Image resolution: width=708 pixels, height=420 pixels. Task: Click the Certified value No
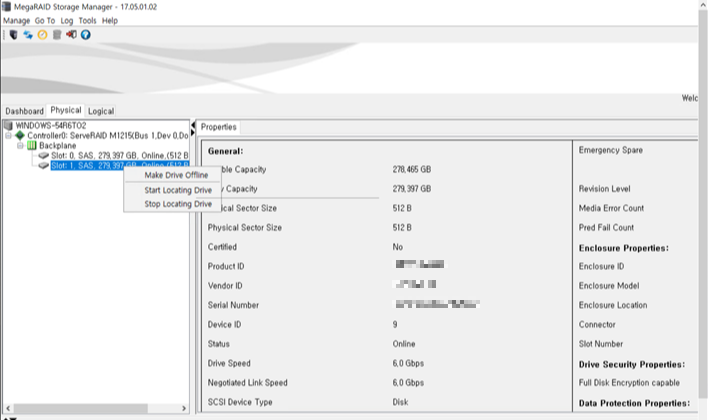coord(398,247)
